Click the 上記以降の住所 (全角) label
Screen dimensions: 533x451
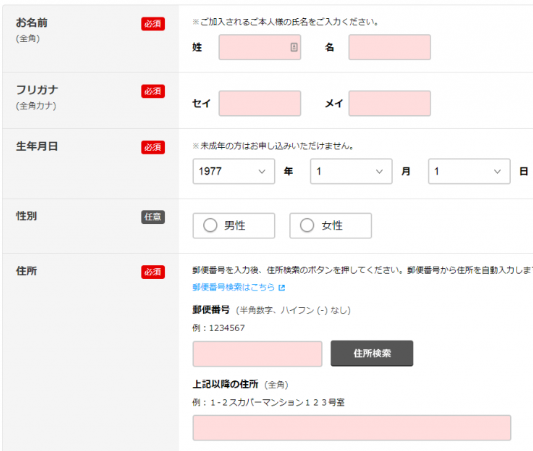pos(240,384)
